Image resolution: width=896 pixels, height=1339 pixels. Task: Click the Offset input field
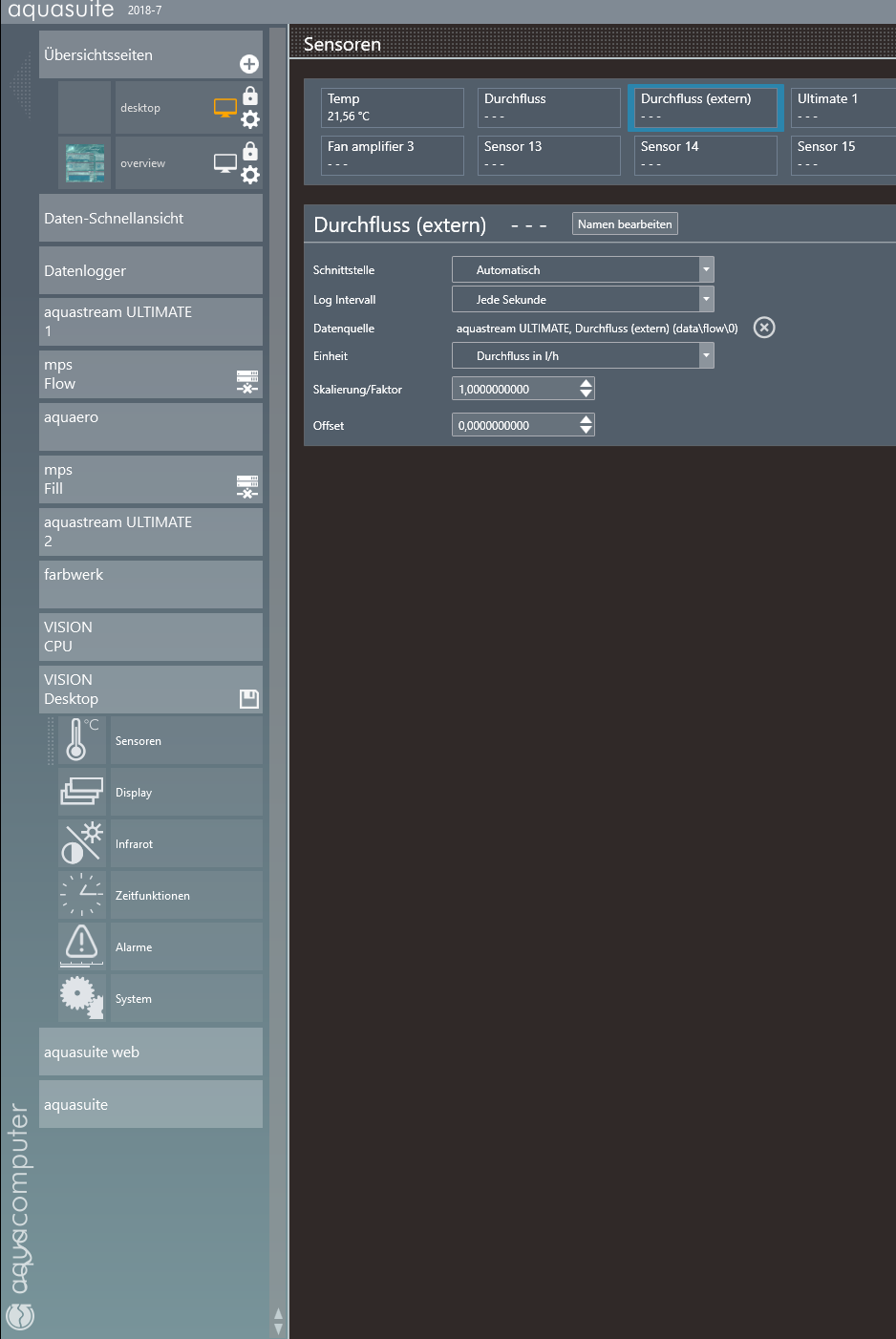pyautogui.click(x=515, y=425)
